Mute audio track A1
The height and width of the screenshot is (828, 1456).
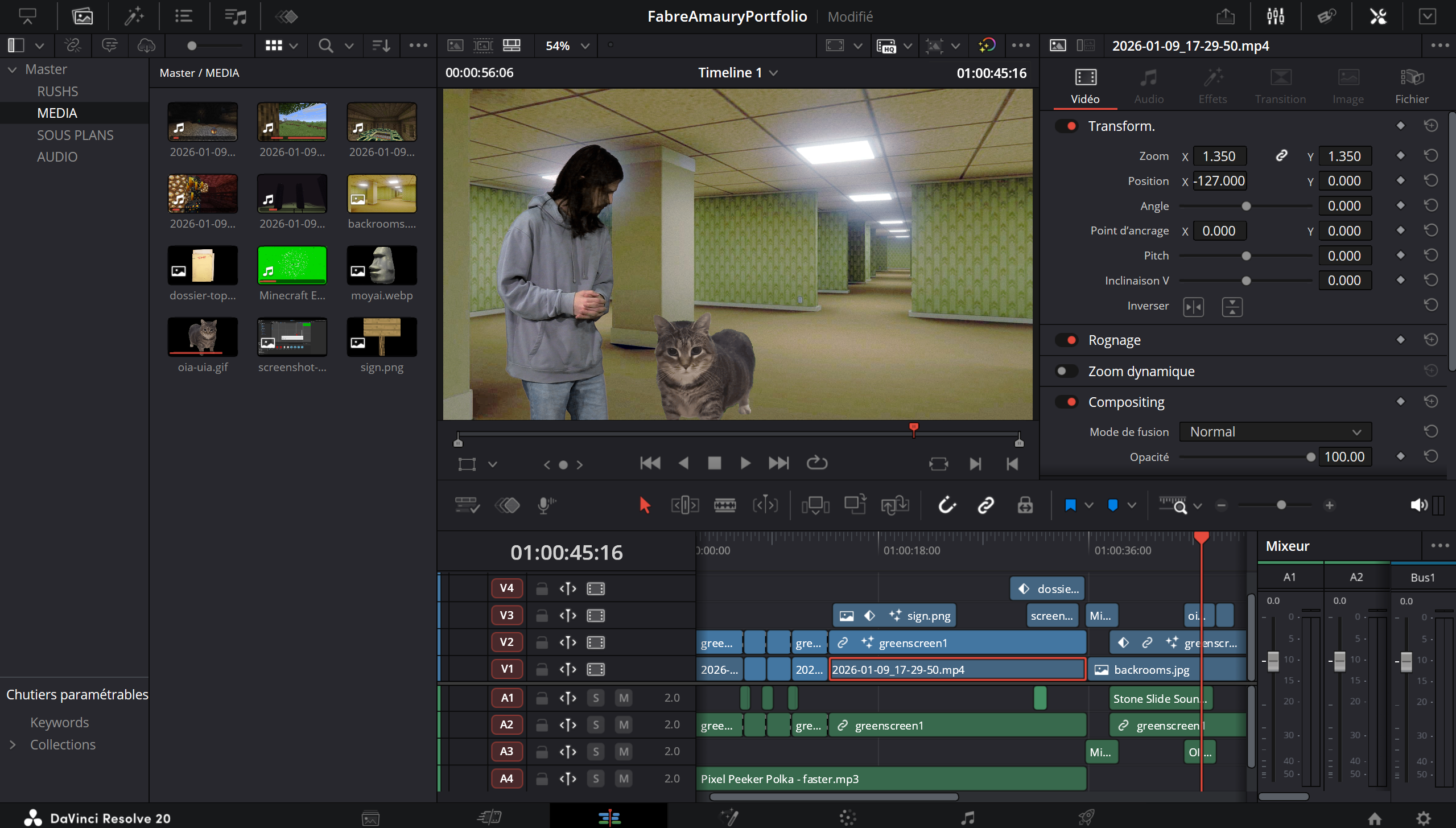[624, 698]
